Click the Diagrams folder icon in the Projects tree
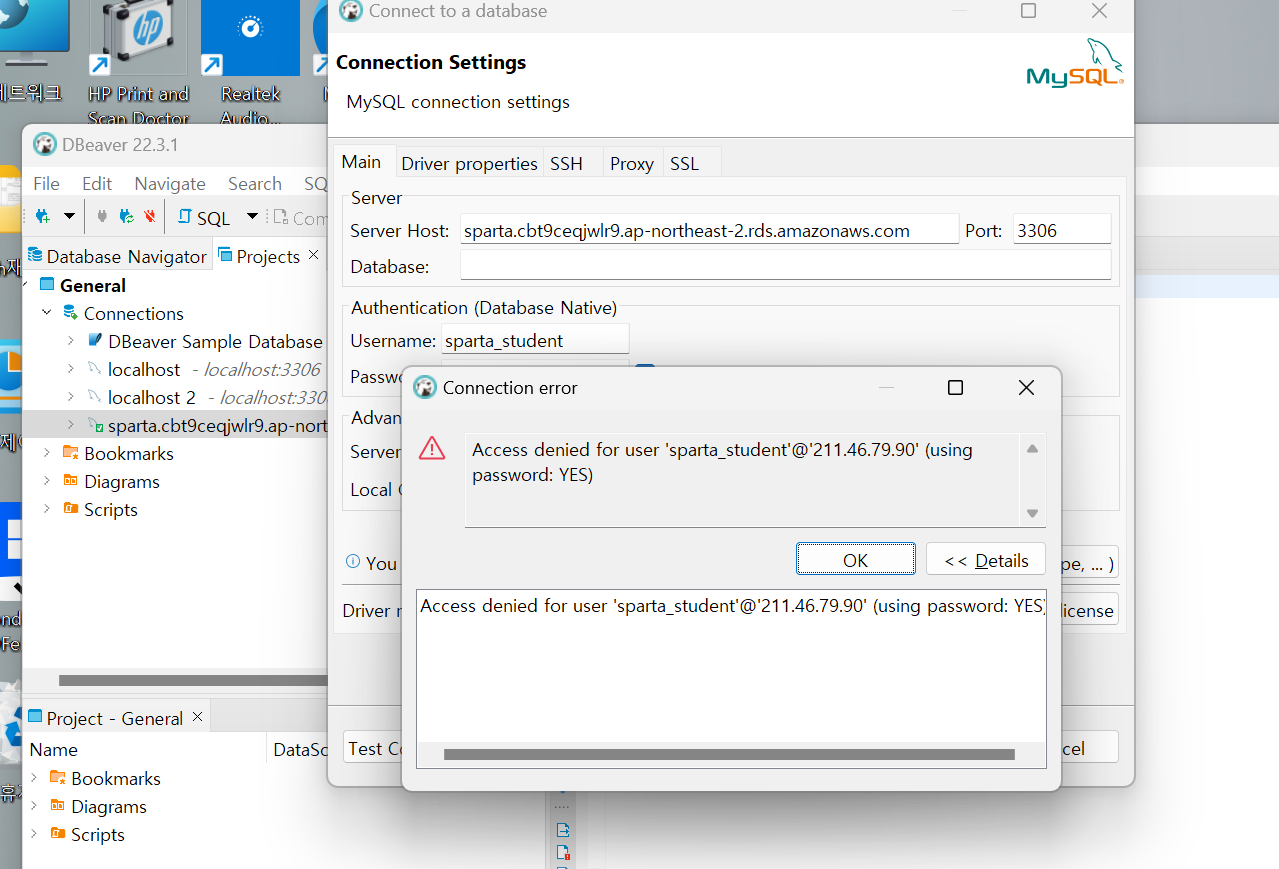 tap(70, 481)
